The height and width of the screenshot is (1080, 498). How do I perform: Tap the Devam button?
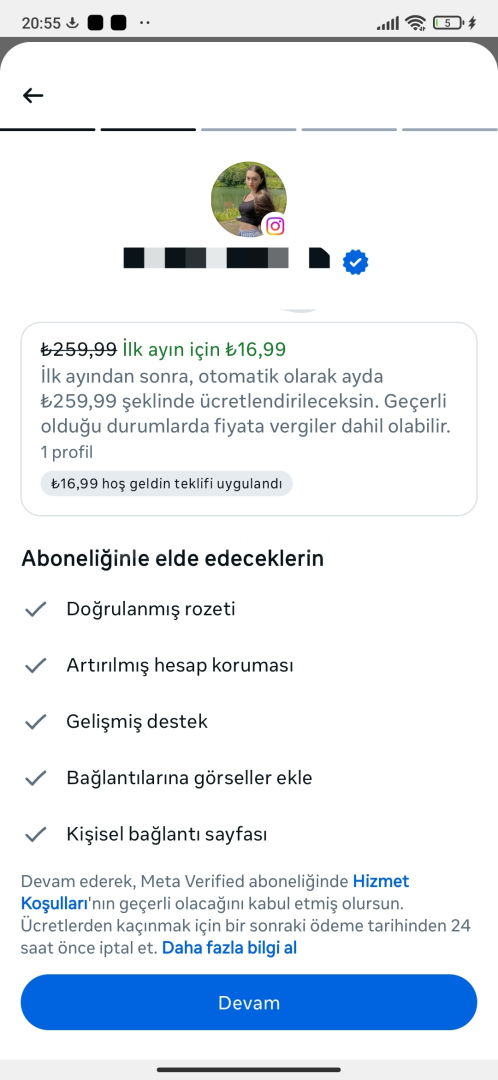pyautogui.click(x=249, y=1002)
